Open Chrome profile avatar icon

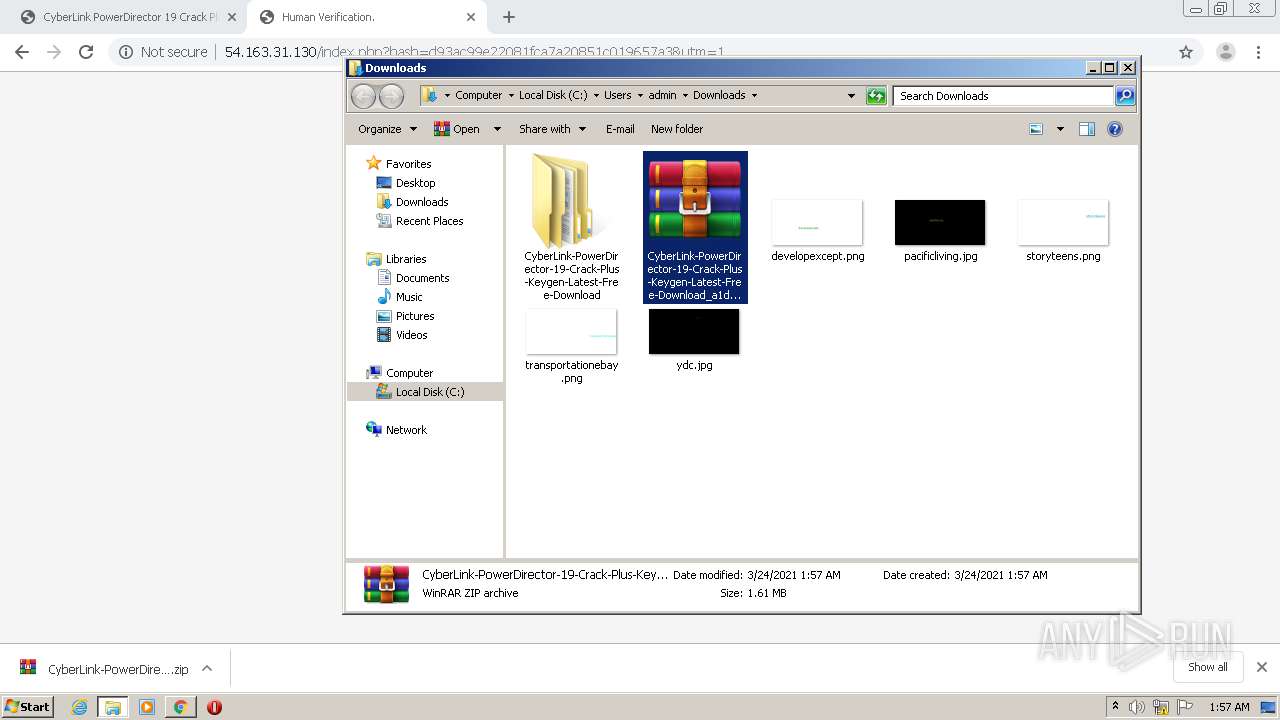coord(1225,52)
